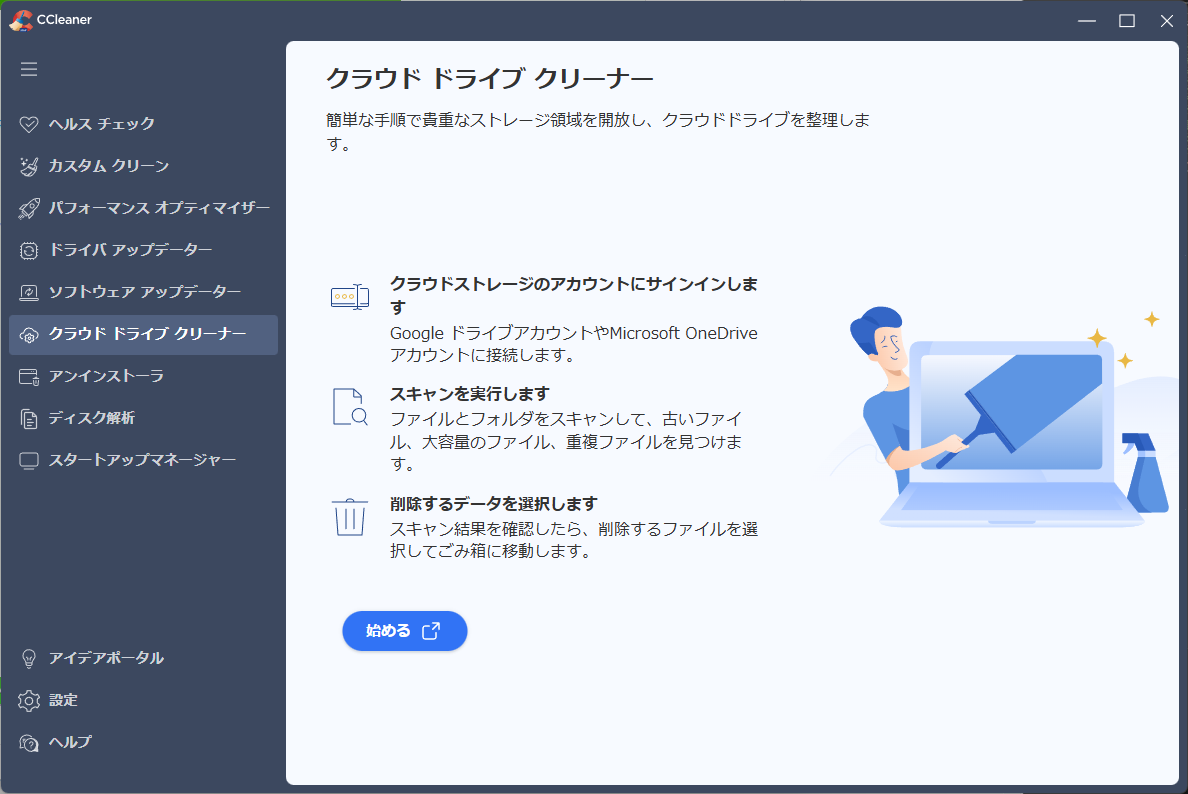This screenshot has width=1188, height=794.
Task: Click the uninstaller icon beside アンインストーラ
Action: [x=29, y=377]
